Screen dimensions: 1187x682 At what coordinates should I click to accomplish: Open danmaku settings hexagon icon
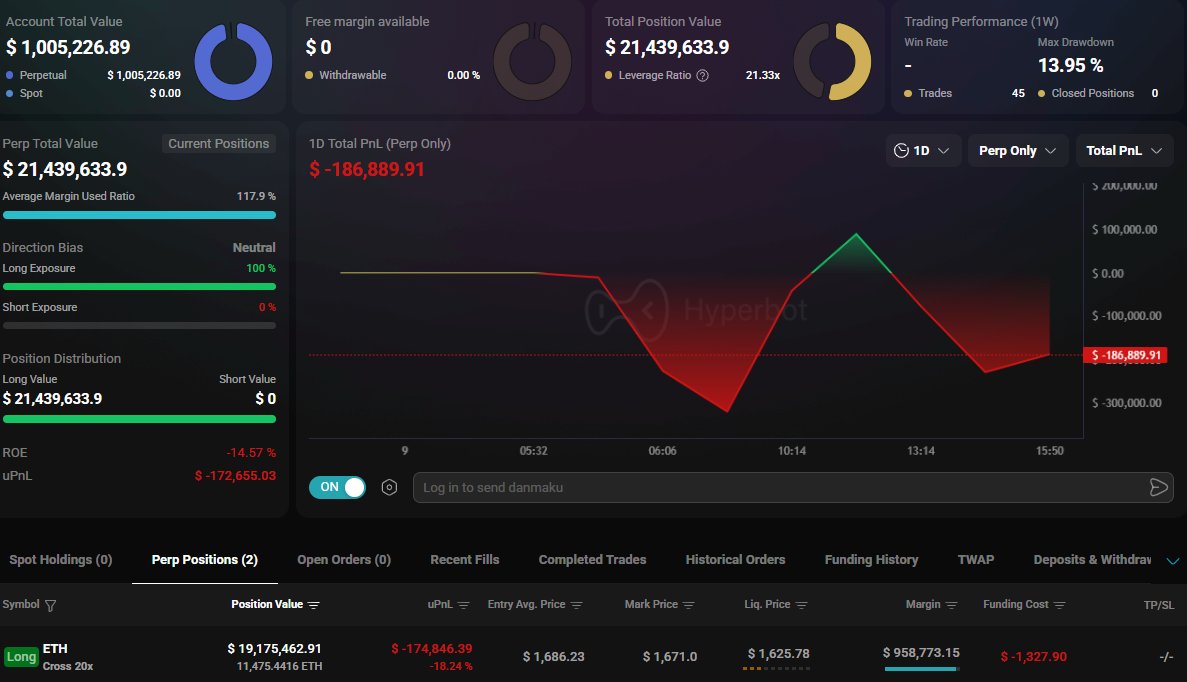point(389,487)
